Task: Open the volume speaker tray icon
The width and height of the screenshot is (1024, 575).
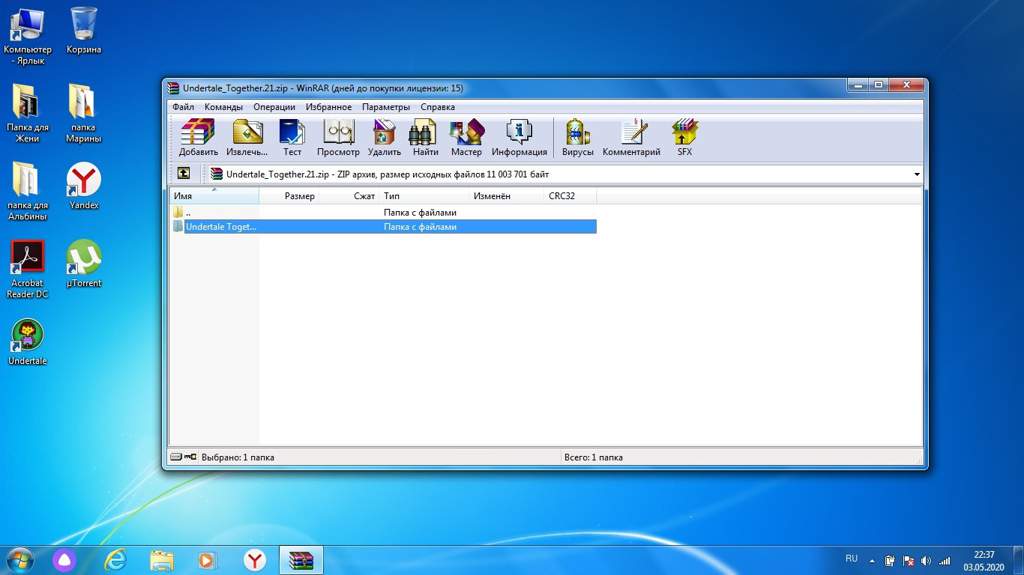Action: [926, 561]
